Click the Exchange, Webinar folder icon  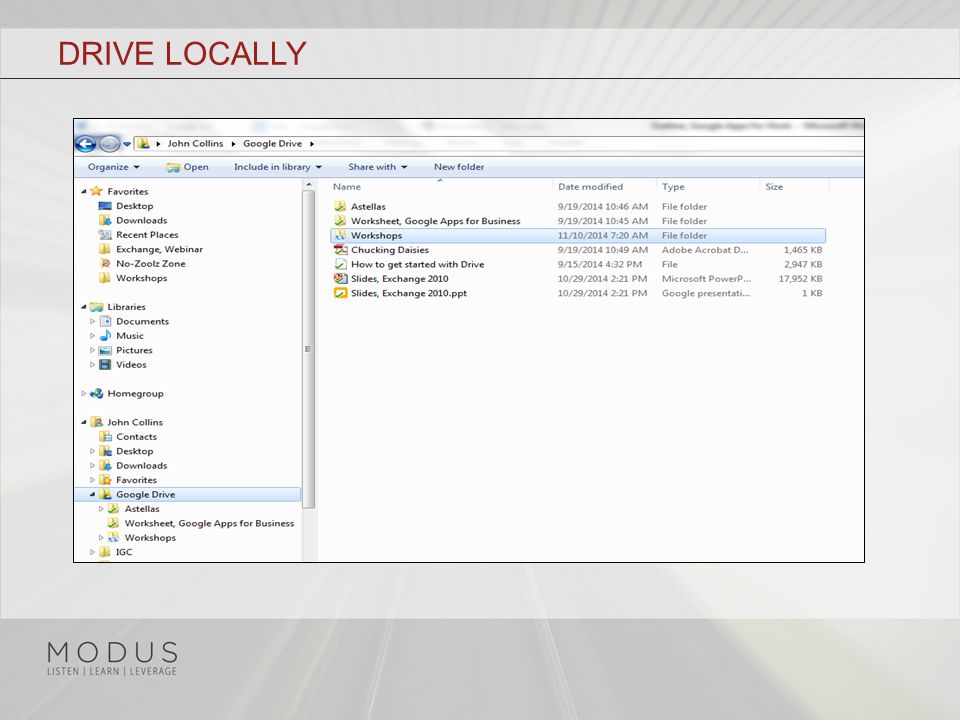(105, 249)
